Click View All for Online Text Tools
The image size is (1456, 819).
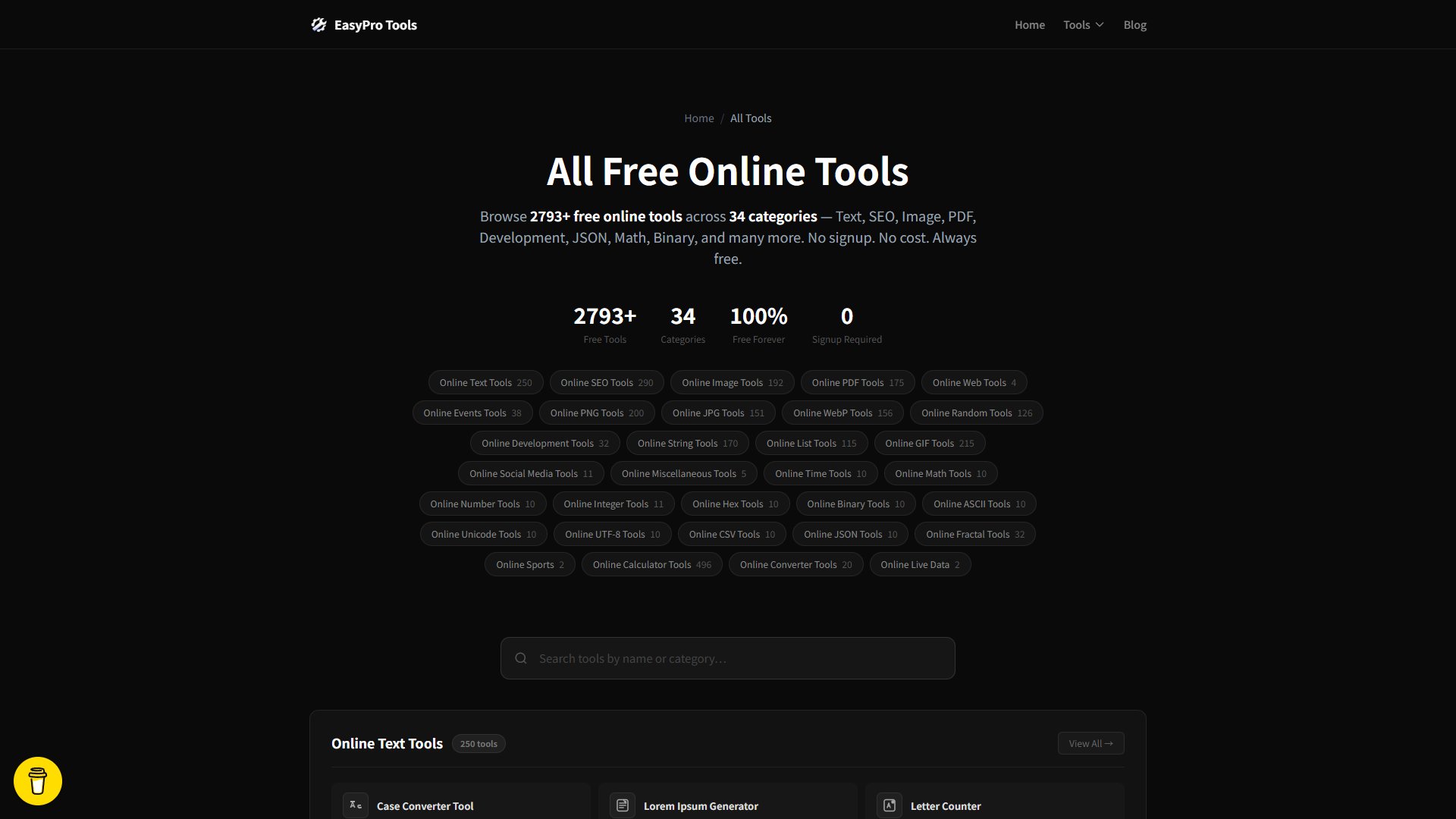1091,743
